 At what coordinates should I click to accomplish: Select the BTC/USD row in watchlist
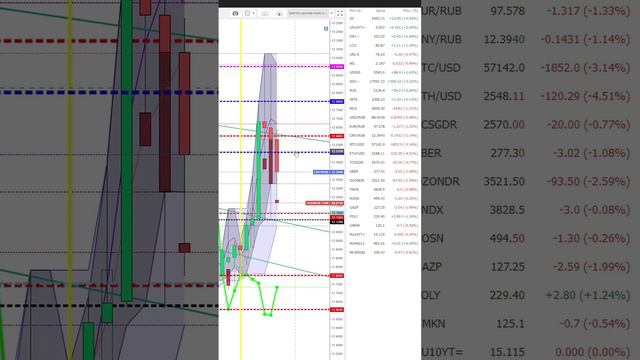[x=384, y=144]
